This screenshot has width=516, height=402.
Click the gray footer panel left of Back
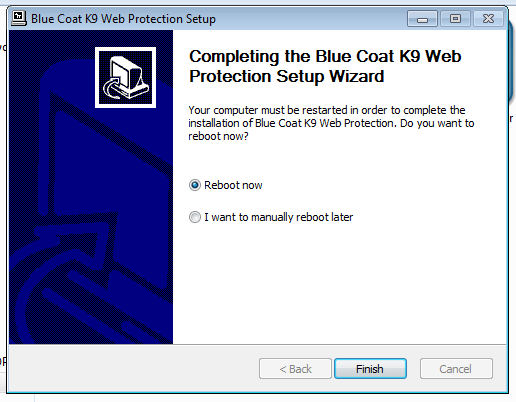point(133,369)
